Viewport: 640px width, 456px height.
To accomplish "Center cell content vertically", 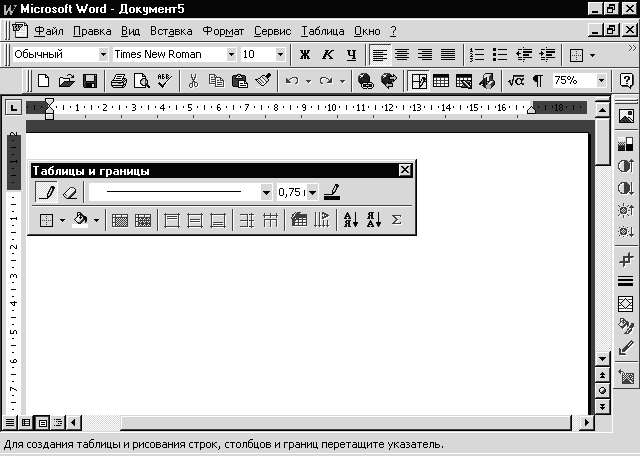I will 195,220.
